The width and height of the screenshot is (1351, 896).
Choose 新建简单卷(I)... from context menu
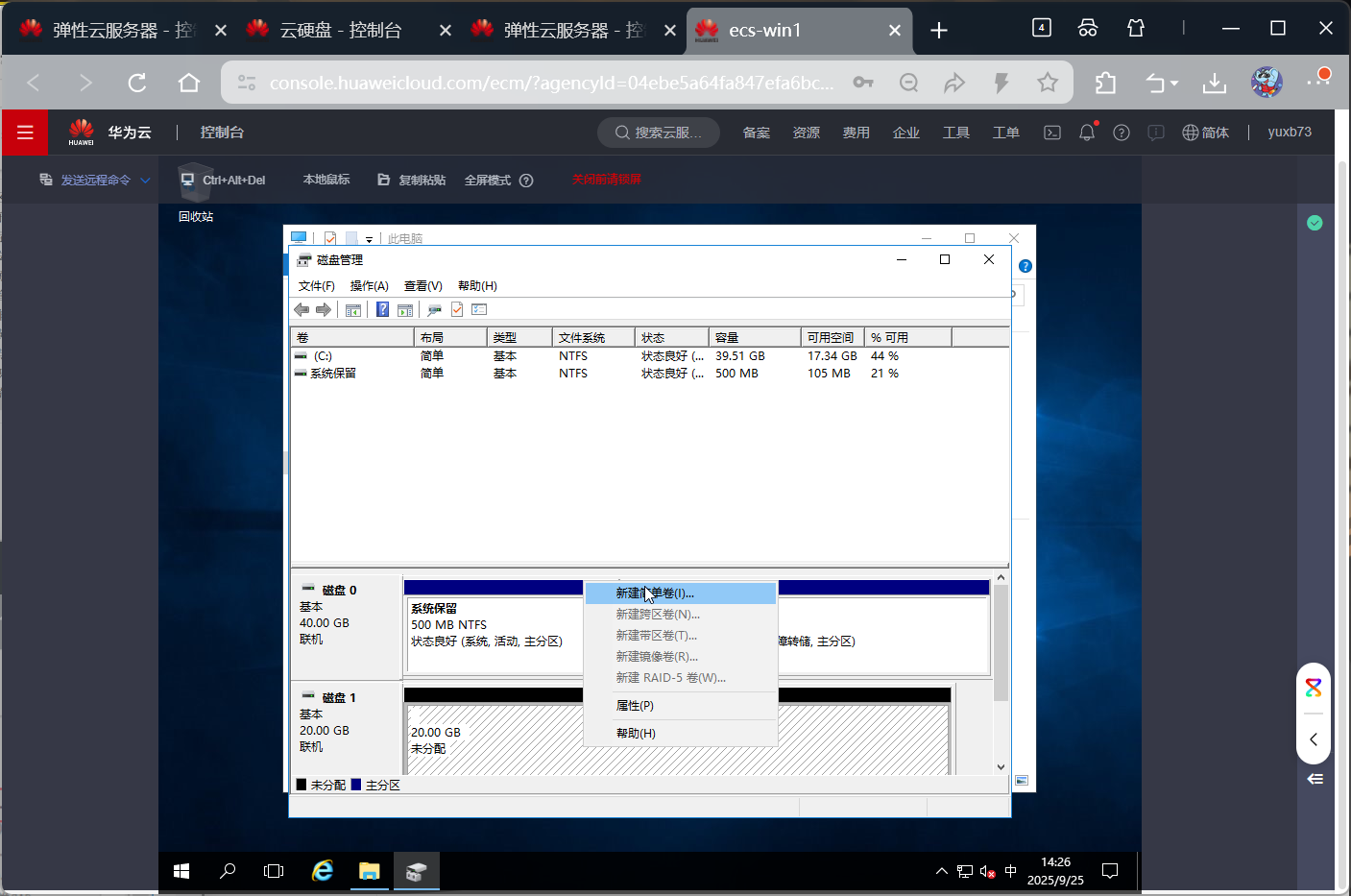(680, 593)
